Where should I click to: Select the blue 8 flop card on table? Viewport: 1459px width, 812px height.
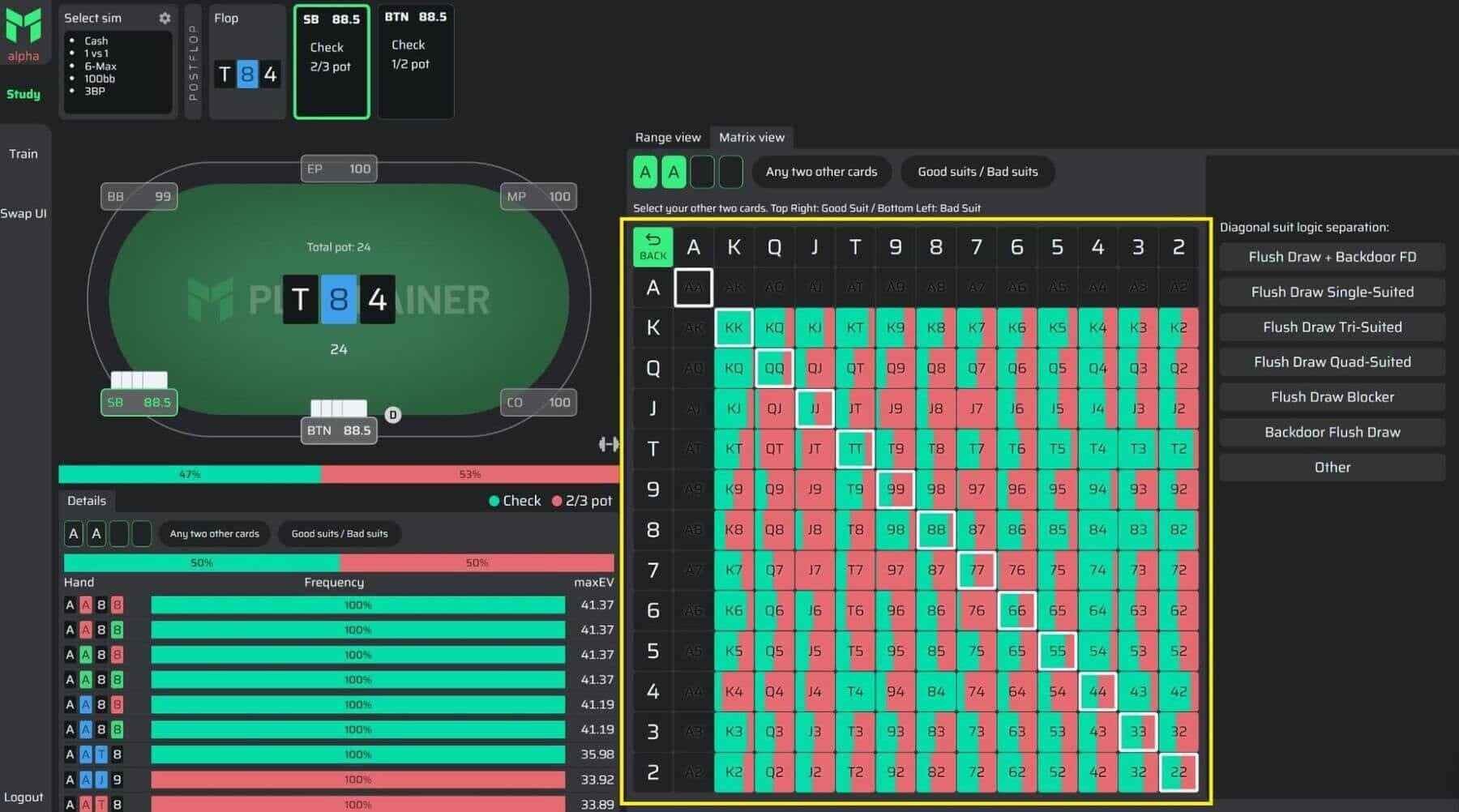pos(338,300)
